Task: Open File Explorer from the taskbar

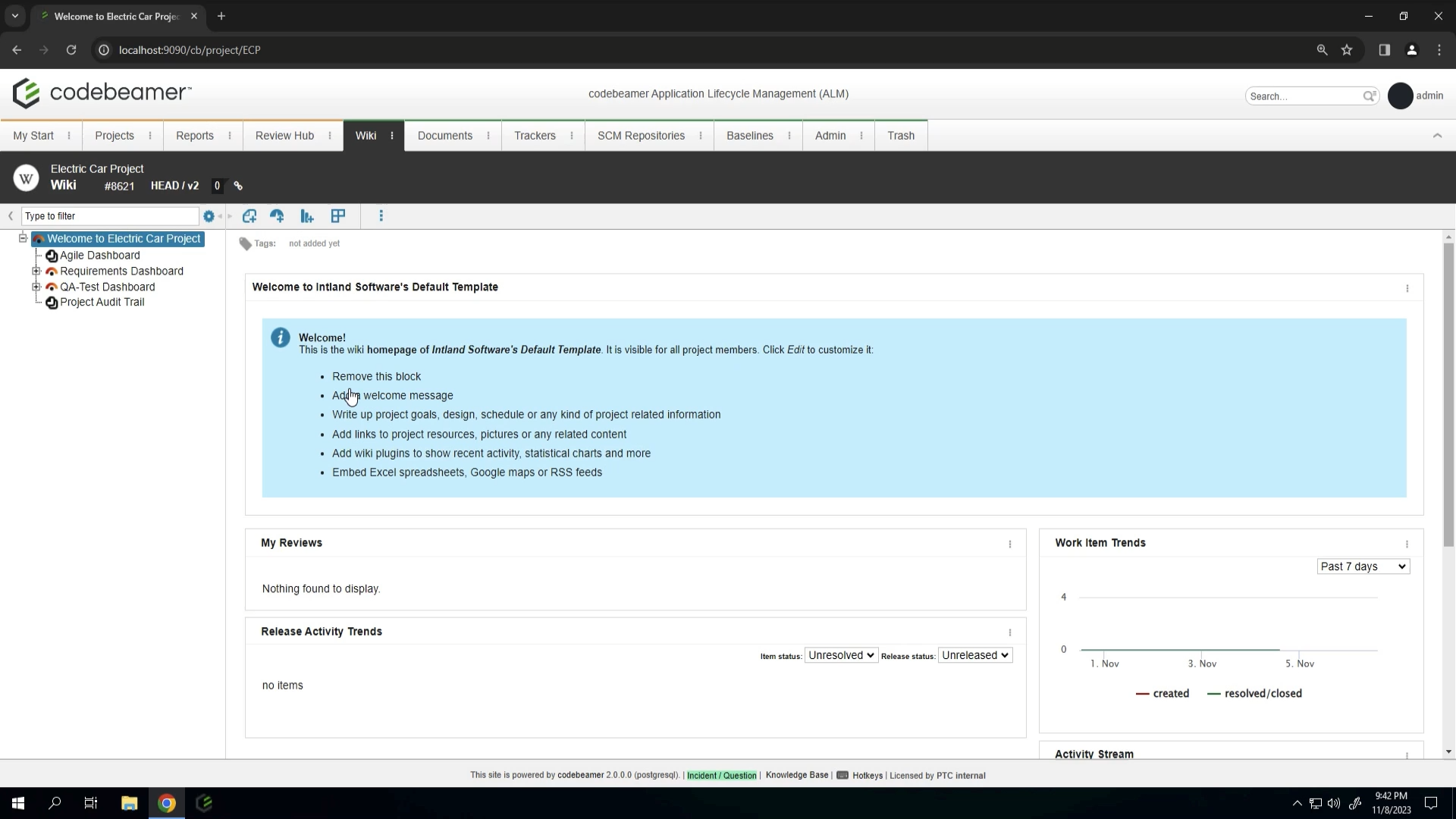Action: pos(129,803)
